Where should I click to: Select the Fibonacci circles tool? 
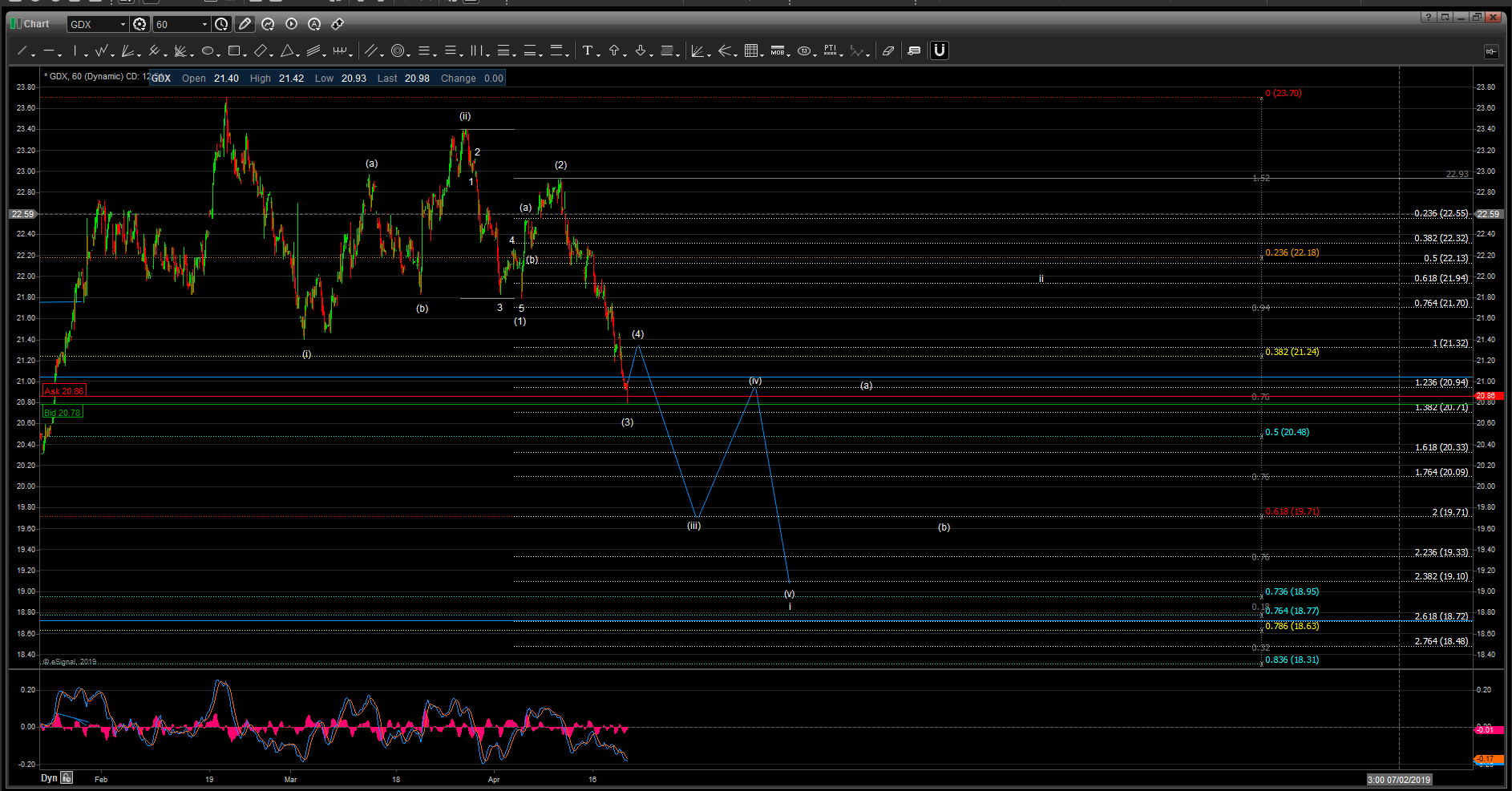pyautogui.click(x=398, y=51)
